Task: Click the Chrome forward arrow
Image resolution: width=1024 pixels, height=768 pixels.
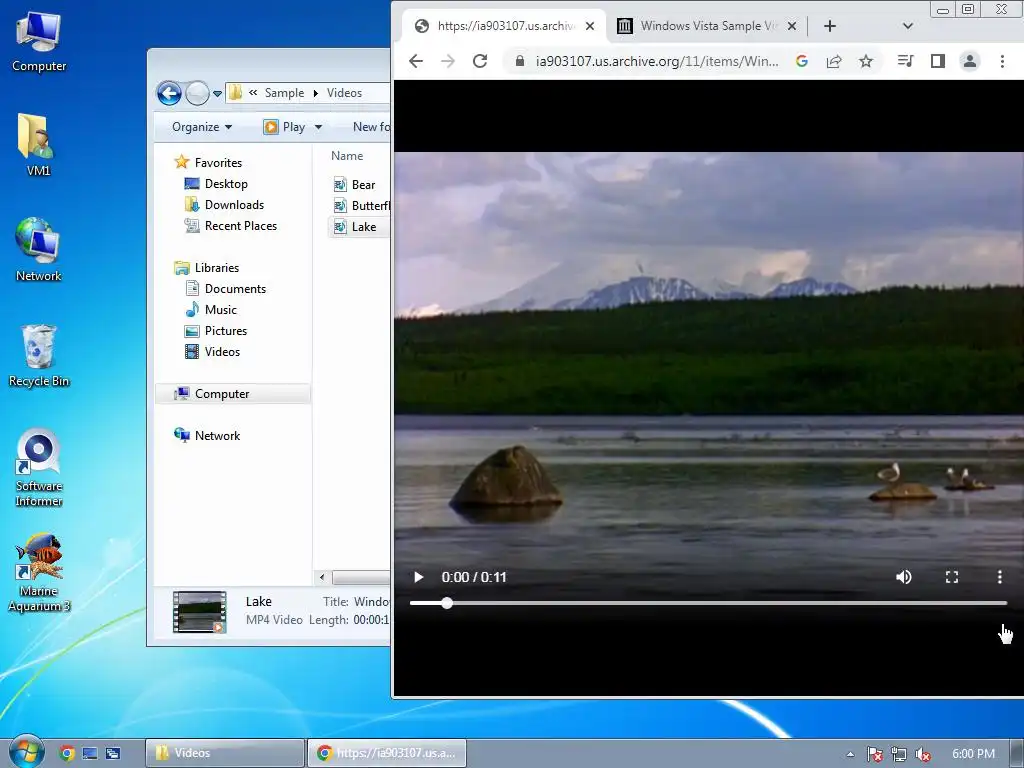Action: coord(448,61)
